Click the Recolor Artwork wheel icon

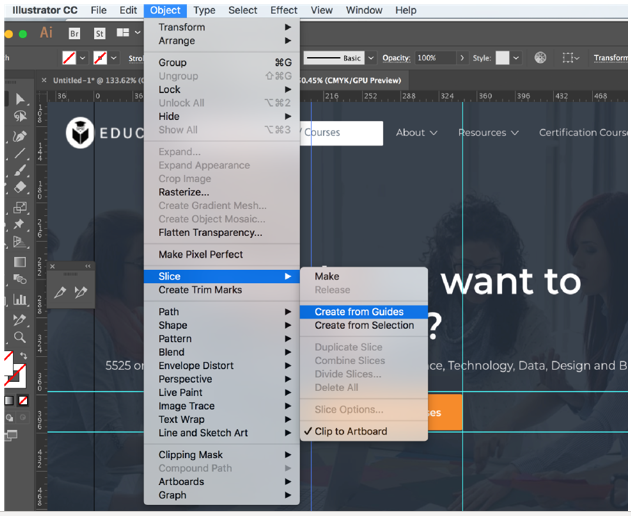[x=540, y=58]
